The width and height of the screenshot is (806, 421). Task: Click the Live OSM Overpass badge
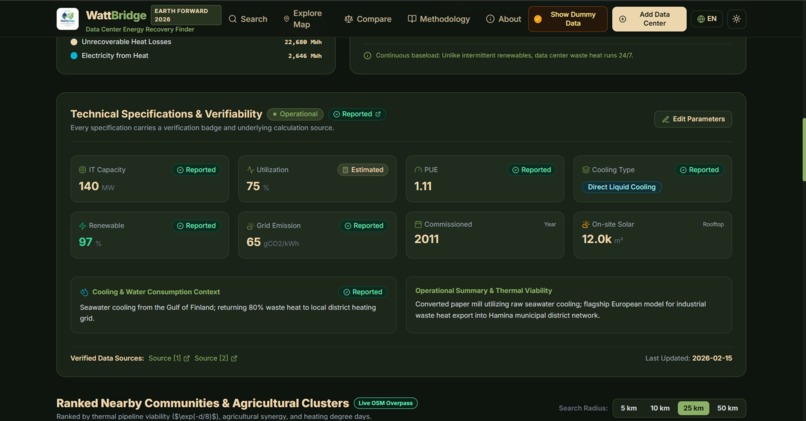[x=386, y=403]
